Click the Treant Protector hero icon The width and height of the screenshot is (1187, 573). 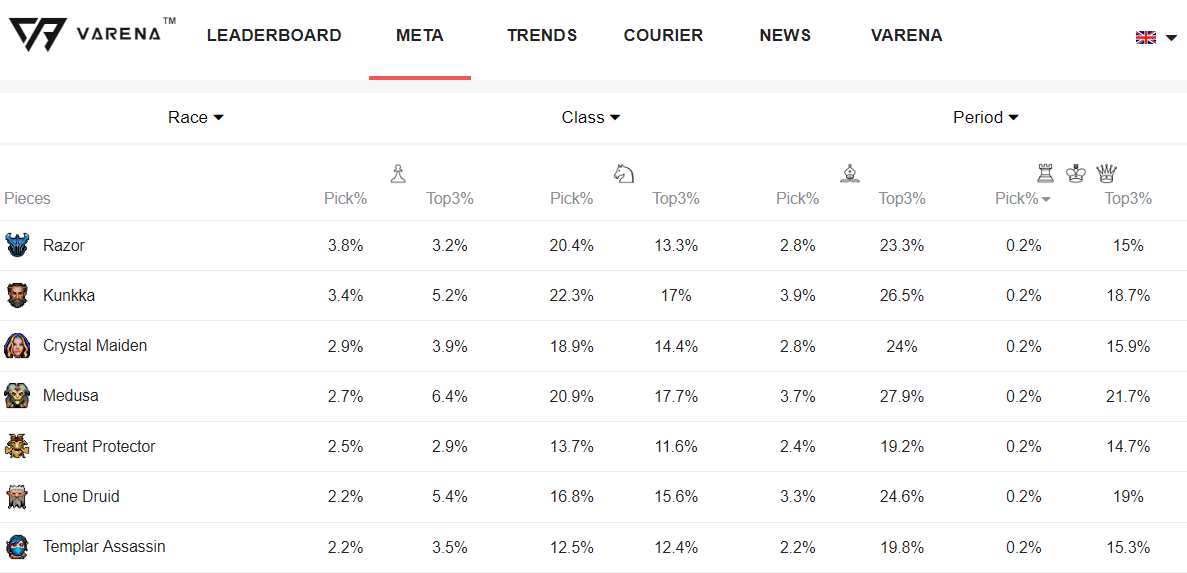pyautogui.click(x=18, y=447)
